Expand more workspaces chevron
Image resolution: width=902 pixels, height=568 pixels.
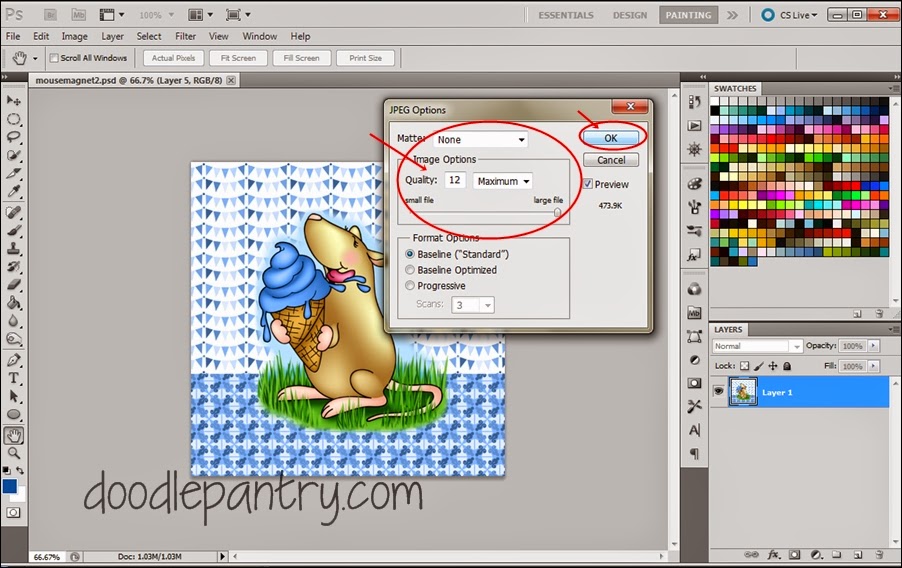coord(732,15)
